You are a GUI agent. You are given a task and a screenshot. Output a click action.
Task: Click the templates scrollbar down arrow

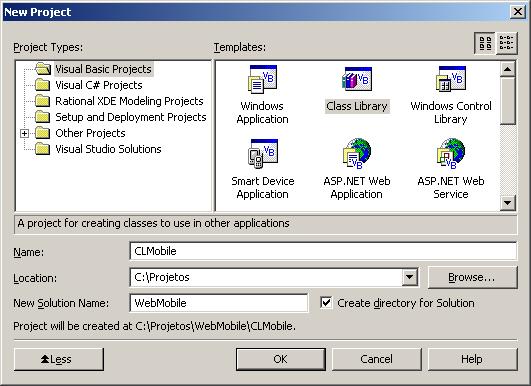click(507, 203)
